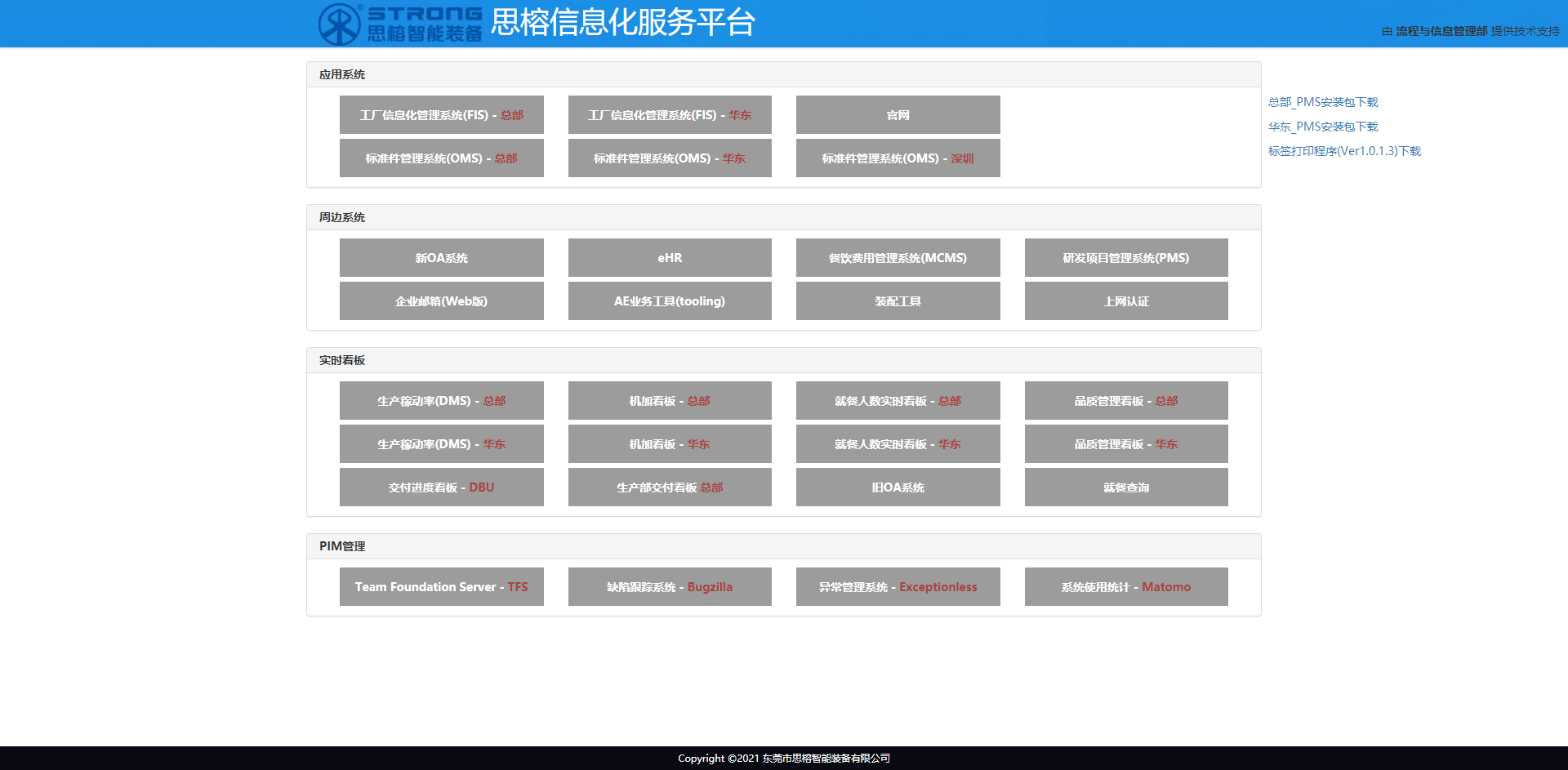Click the Copyright ©2021 footer text
1568x770 pixels.
click(x=784, y=759)
